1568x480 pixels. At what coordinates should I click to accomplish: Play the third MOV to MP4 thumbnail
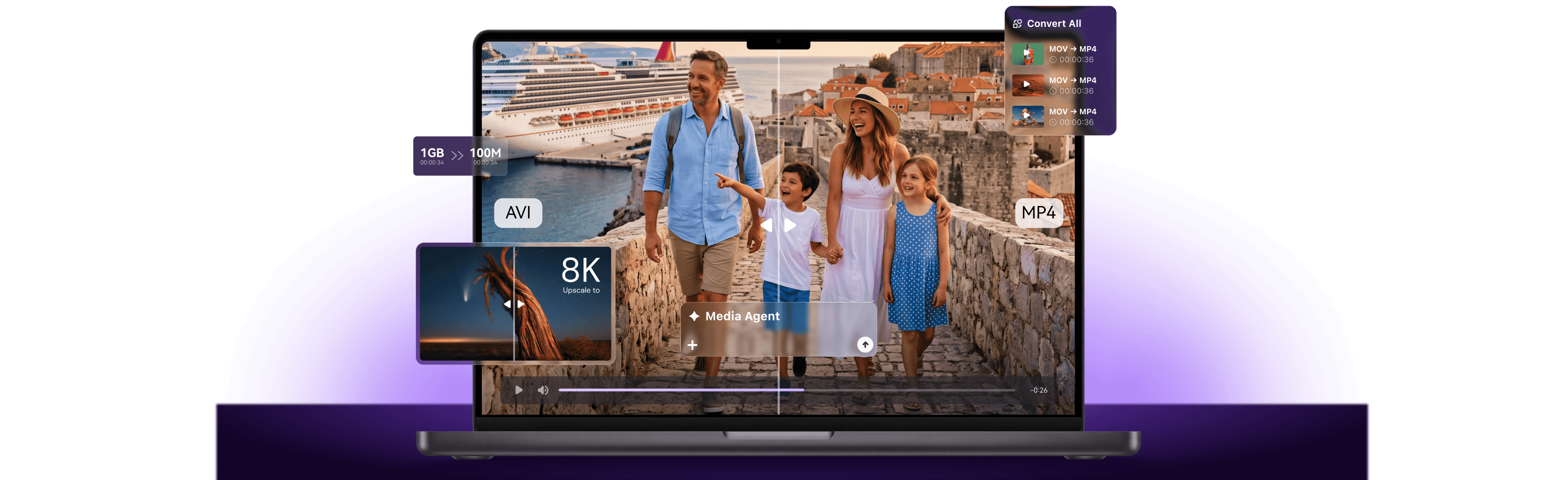(1027, 116)
